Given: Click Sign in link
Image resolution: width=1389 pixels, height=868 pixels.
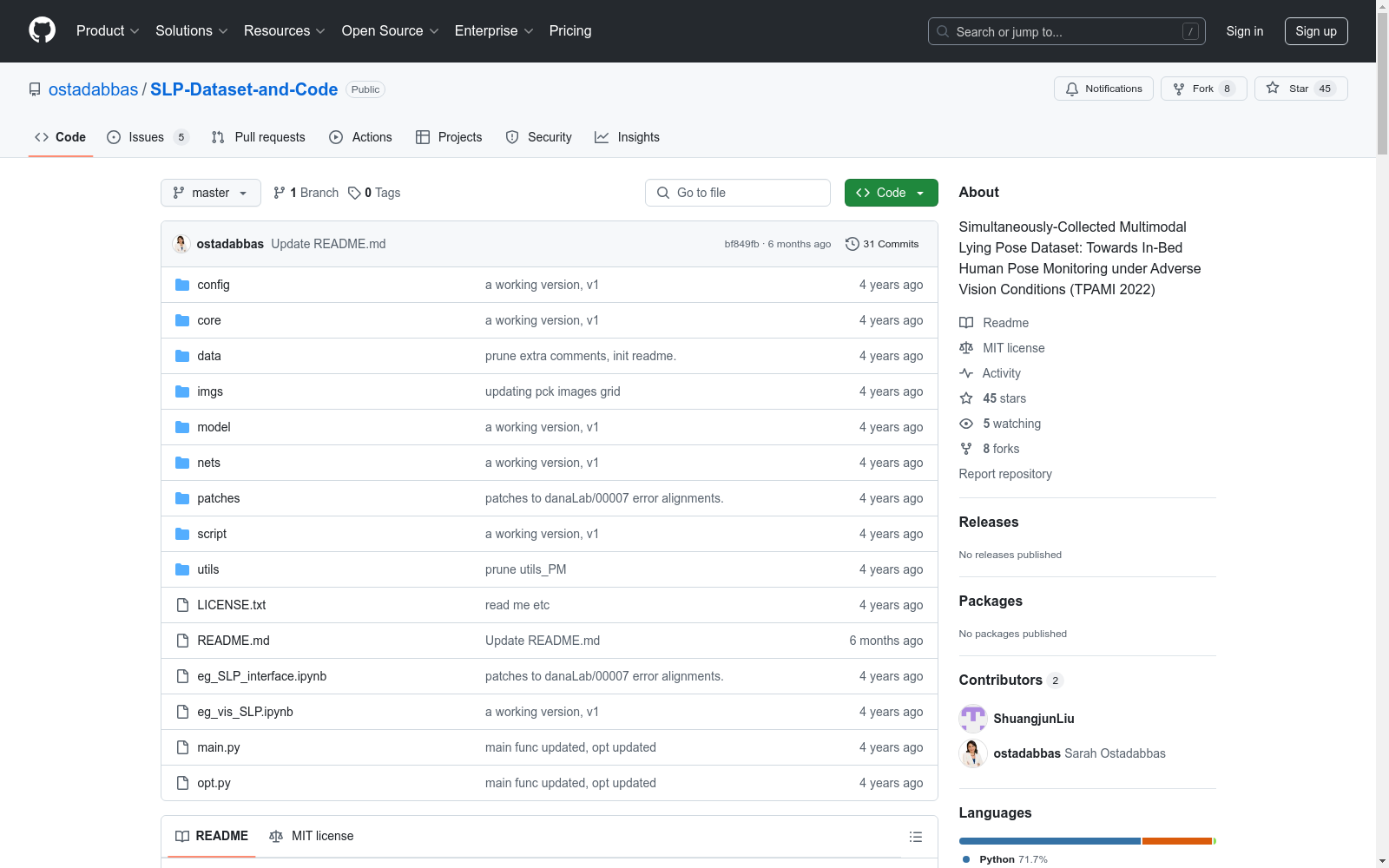Looking at the screenshot, I should (1245, 31).
